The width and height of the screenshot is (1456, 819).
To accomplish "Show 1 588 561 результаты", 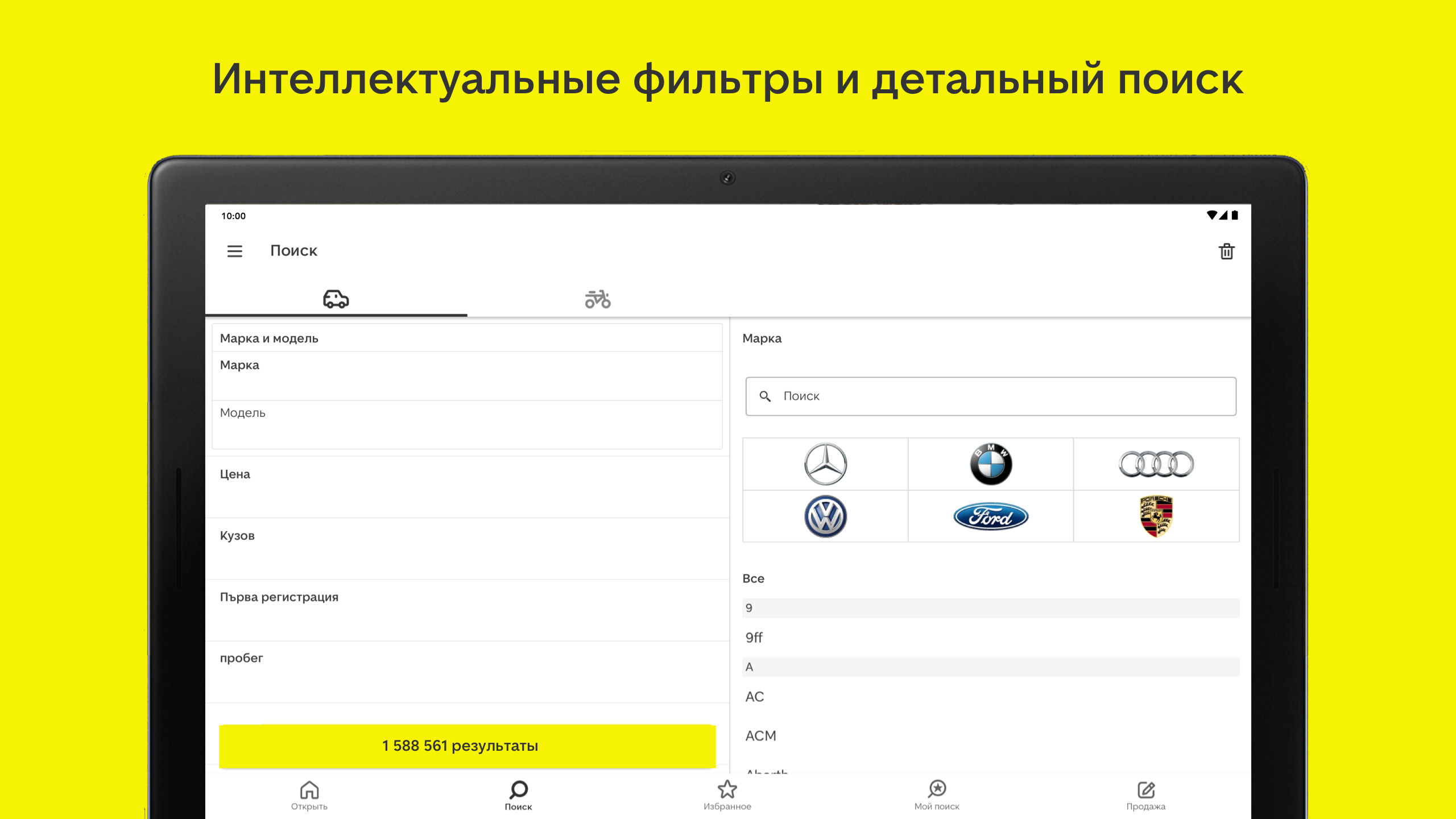I will point(467,746).
